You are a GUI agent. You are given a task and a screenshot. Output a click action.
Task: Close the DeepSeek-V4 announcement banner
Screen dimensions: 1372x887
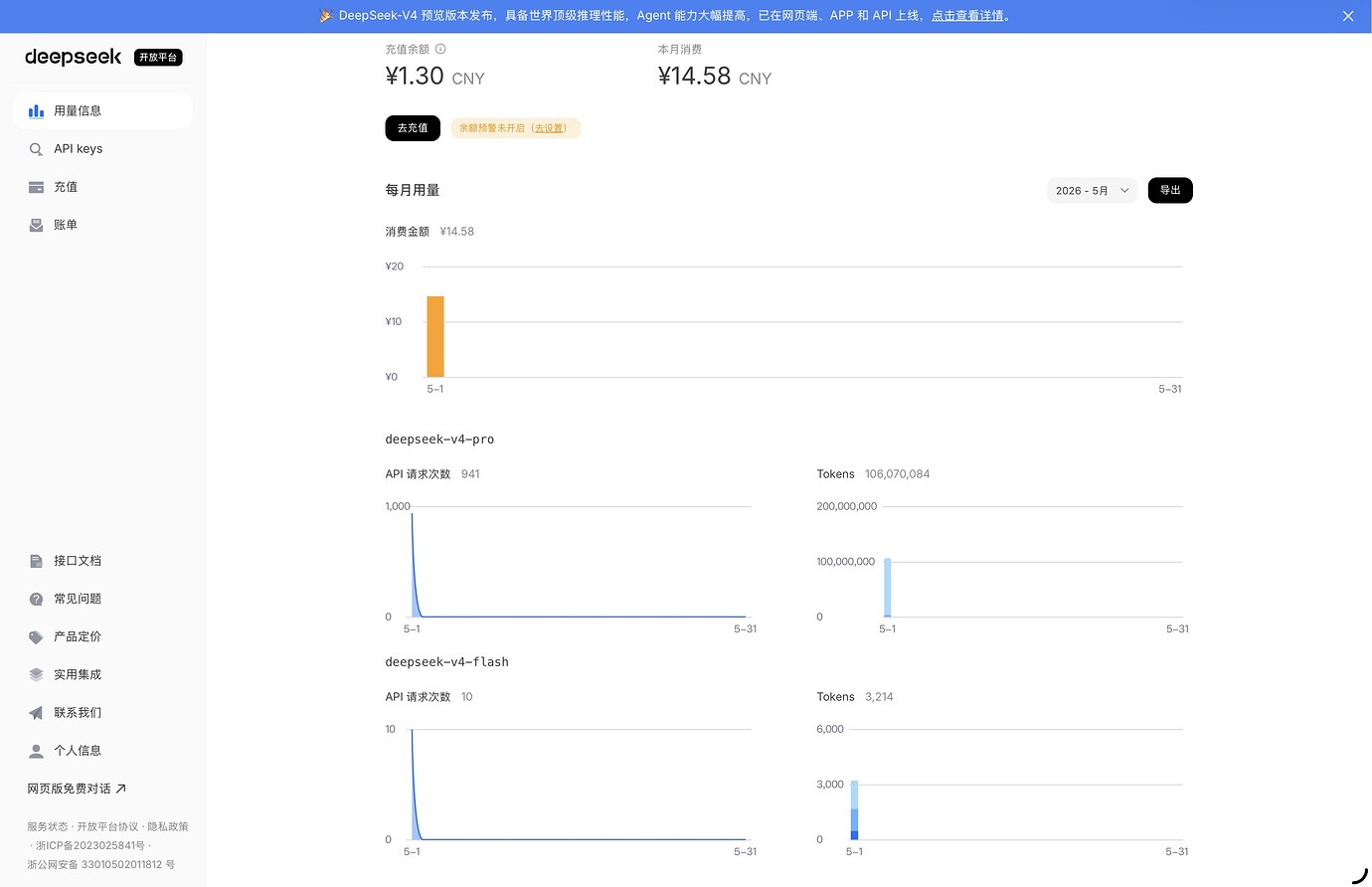(1348, 16)
